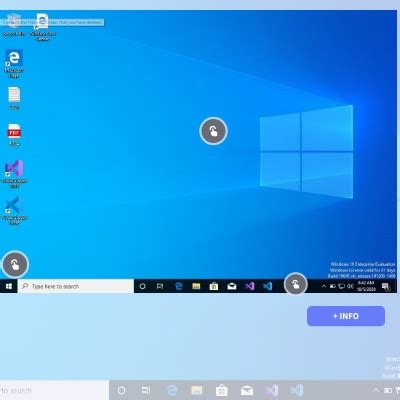Image resolution: width=400 pixels, height=400 pixels.
Task: Select the purple Visual Studio desktop shortcut
Action: [14, 174]
